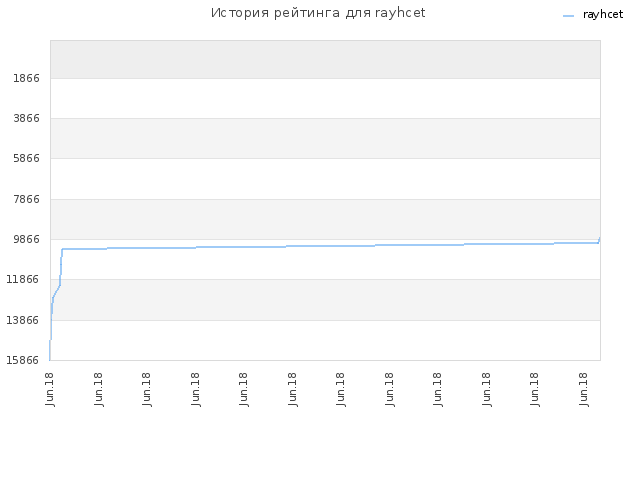Click the 1866 y-axis label
Viewport: 640px width, 480px height.
(27, 78)
